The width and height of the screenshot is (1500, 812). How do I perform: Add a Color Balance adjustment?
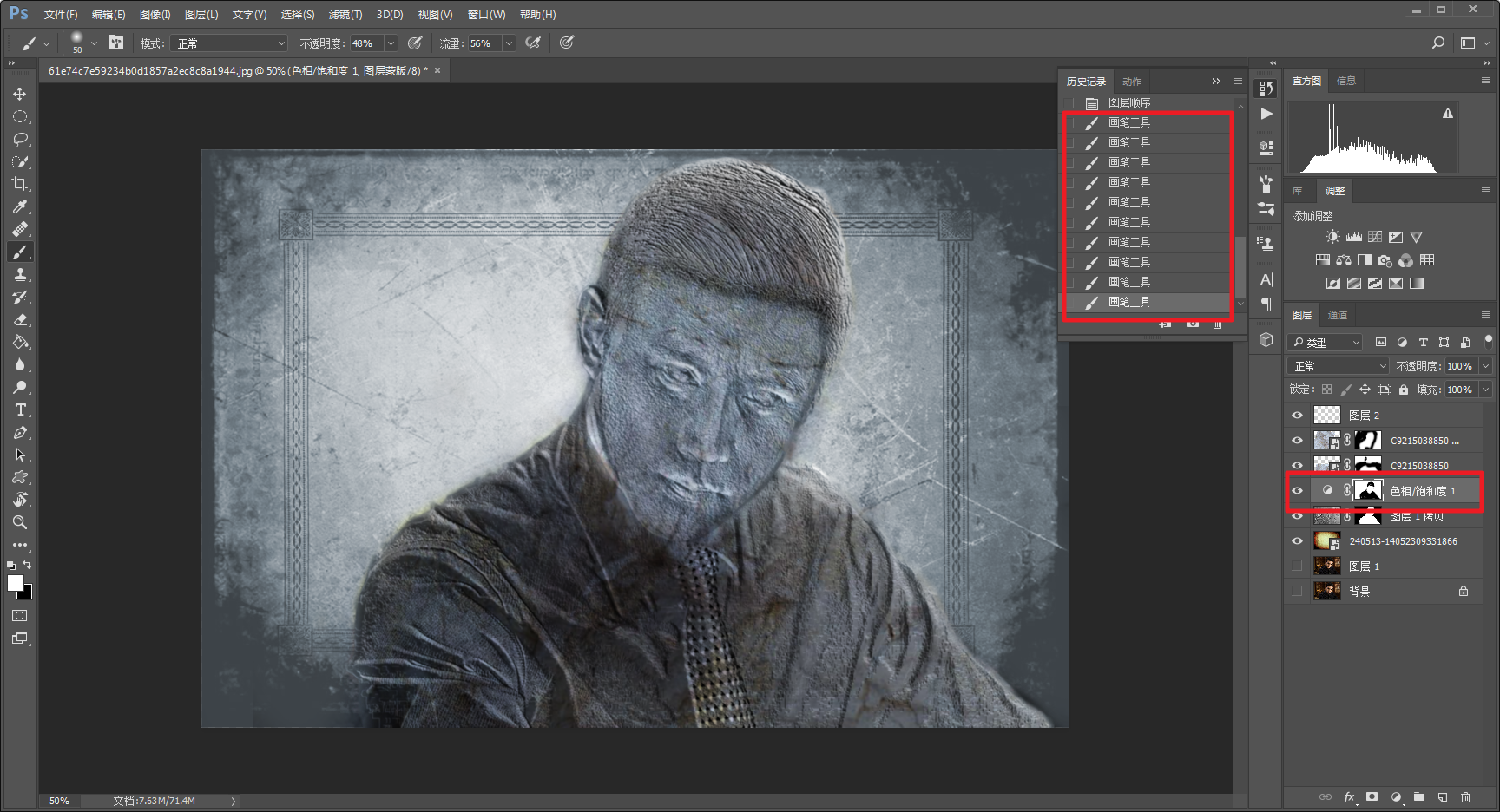(1344, 260)
